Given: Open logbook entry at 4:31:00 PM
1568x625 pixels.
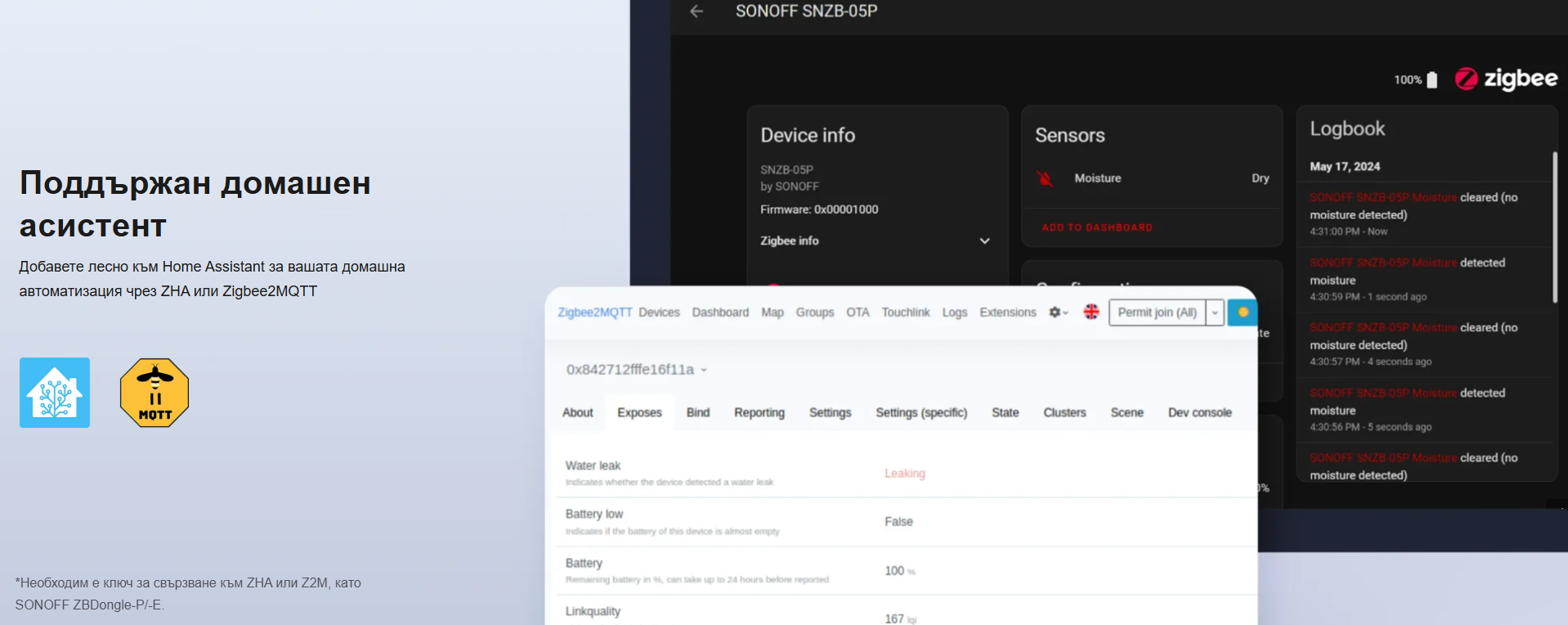Looking at the screenshot, I should [1424, 214].
